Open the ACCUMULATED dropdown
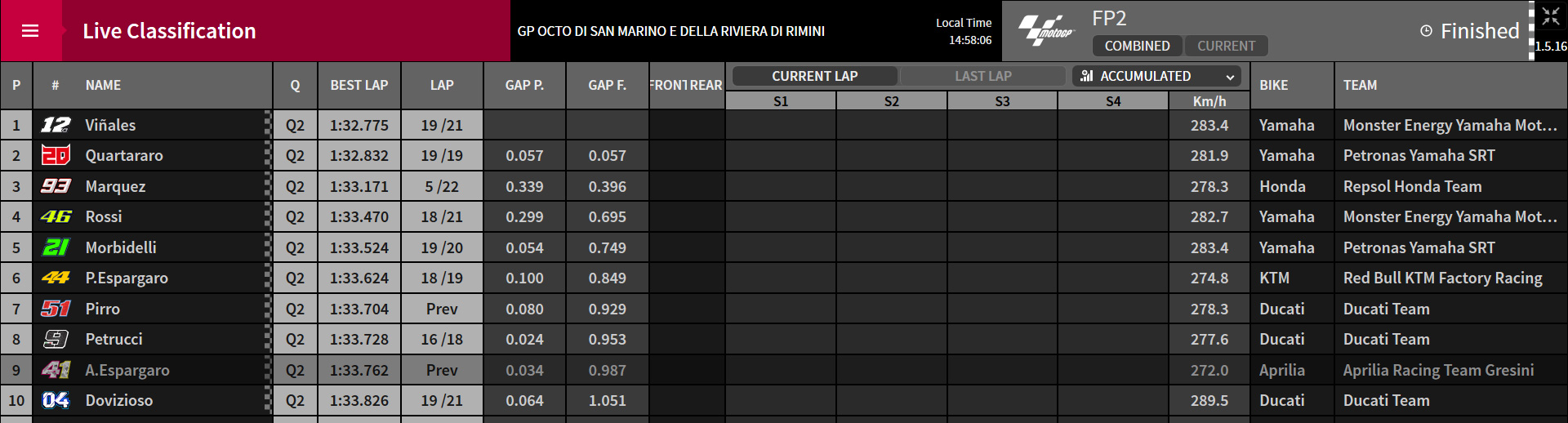 1157,76
